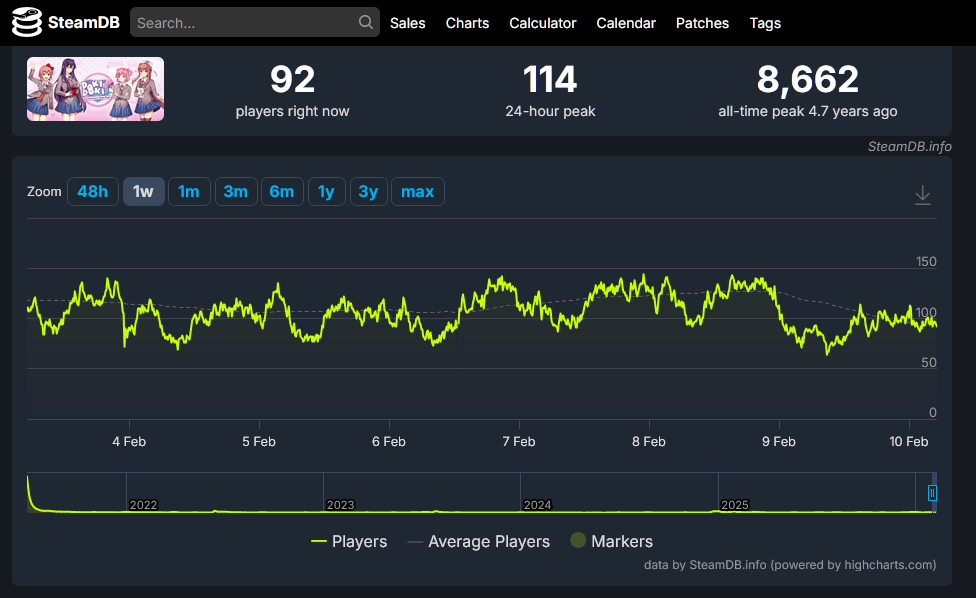Image resolution: width=976 pixels, height=598 pixels.
Task: Set chart zoom to 1m
Action: [189, 192]
